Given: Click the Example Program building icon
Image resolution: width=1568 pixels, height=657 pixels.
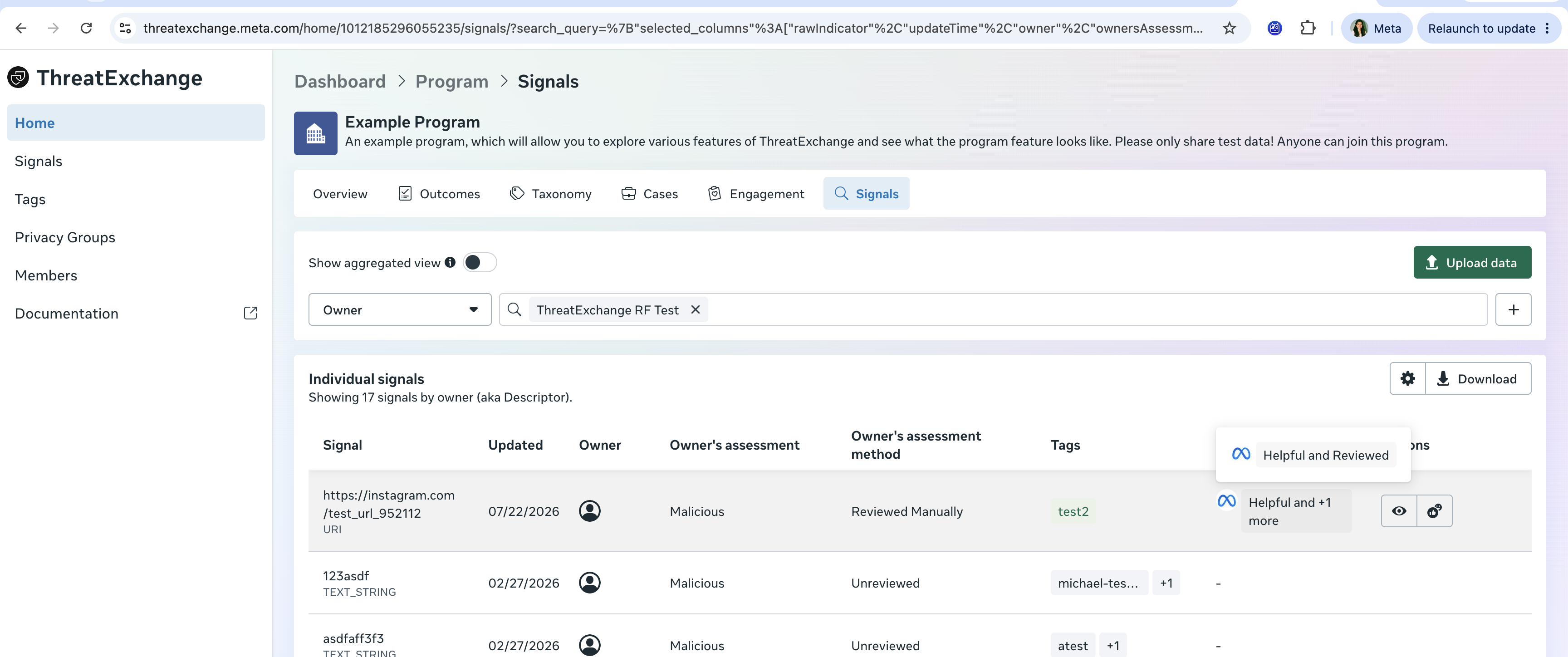Looking at the screenshot, I should pos(315,133).
